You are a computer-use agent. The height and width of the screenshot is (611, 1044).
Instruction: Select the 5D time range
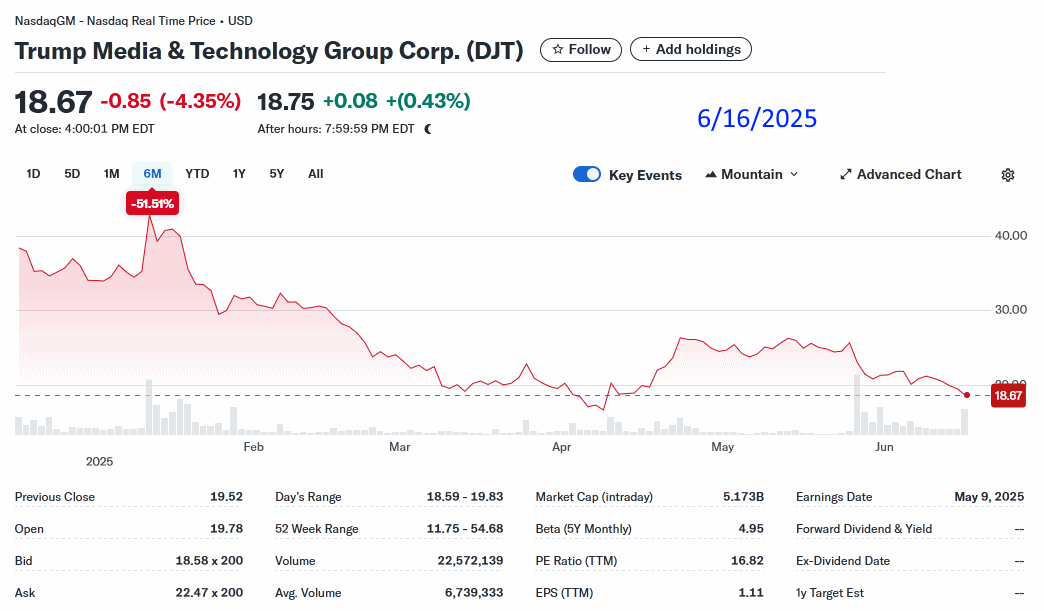point(72,174)
